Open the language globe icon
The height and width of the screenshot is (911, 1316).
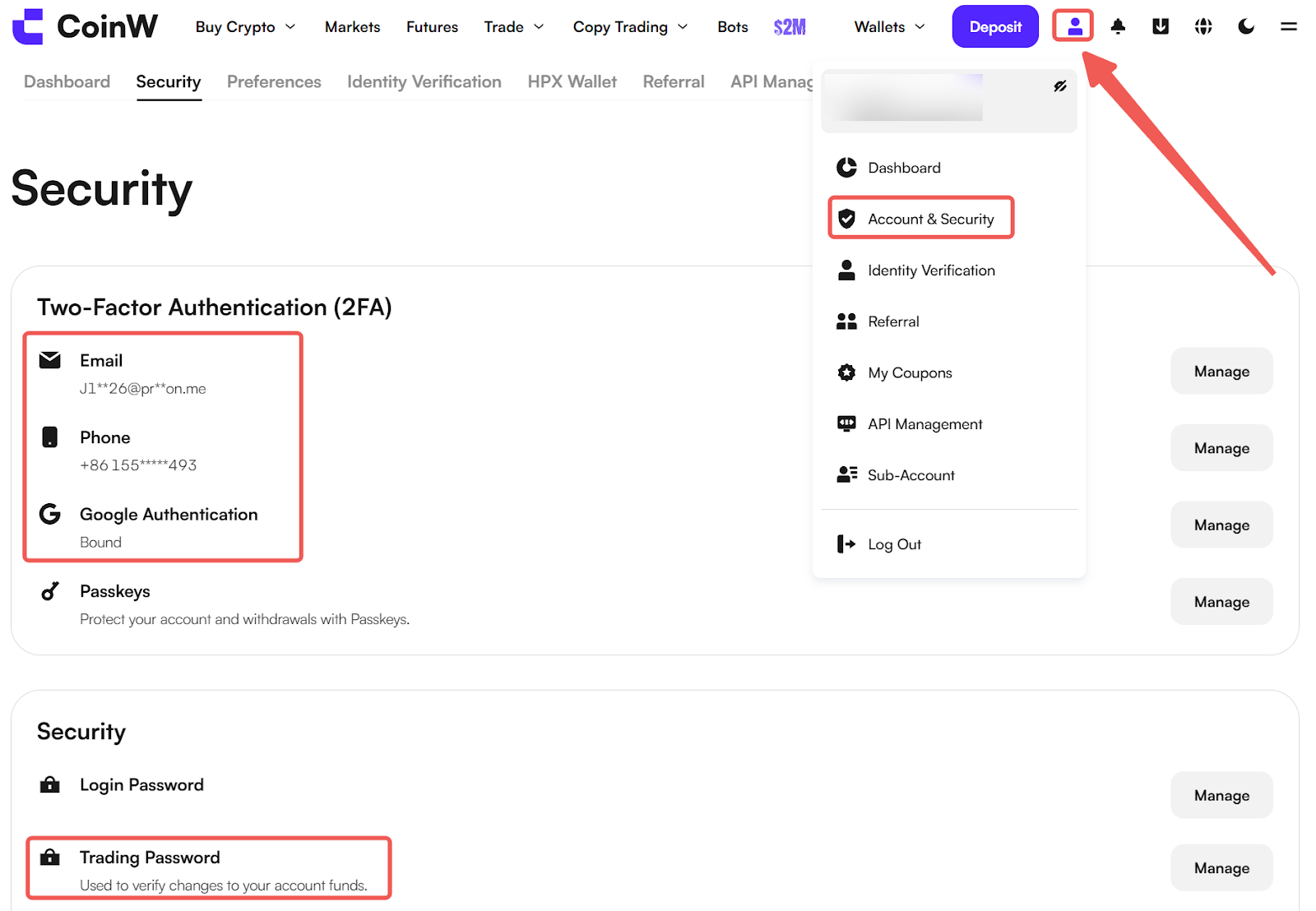coord(1203,26)
